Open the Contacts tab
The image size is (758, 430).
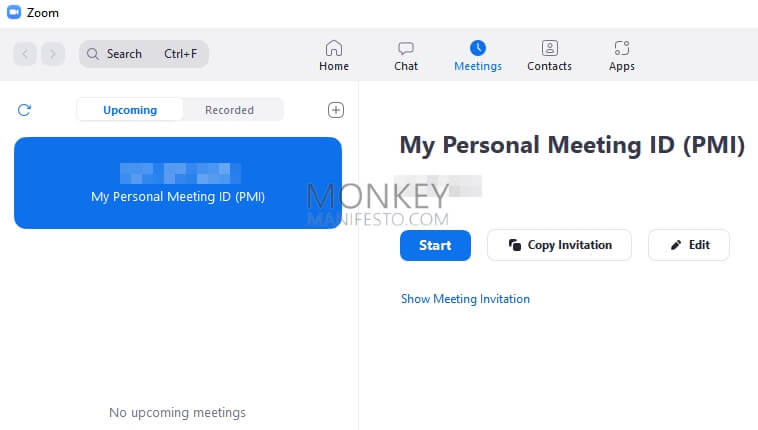click(549, 56)
